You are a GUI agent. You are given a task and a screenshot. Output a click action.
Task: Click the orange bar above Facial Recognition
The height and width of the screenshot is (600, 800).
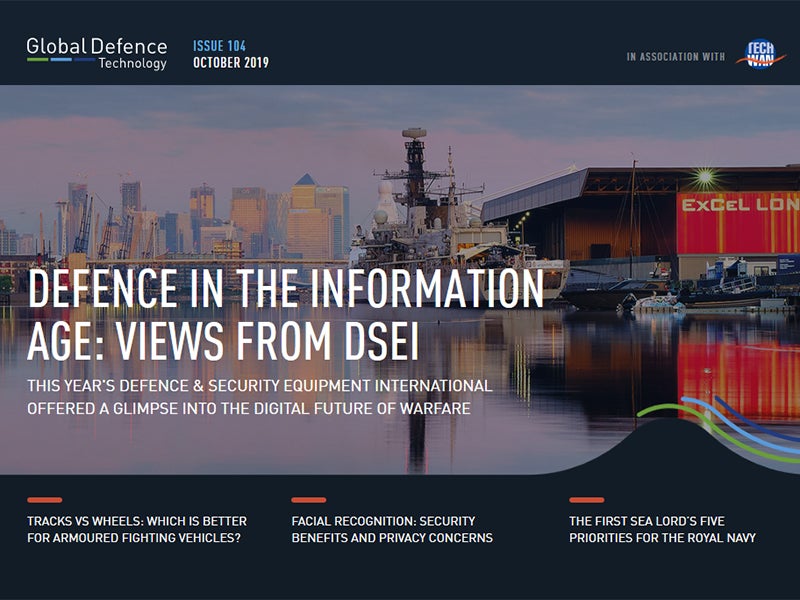308,499
